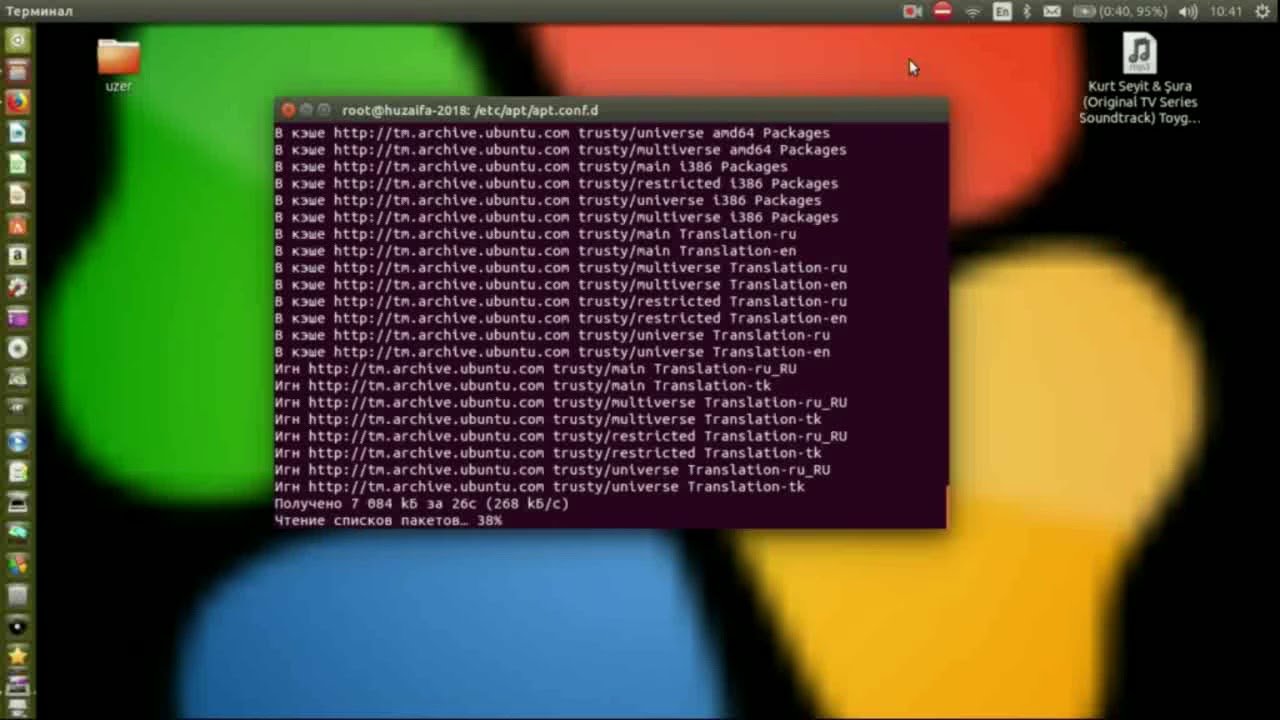The height and width of the screenshot is (720, 1280).
Task: Click line 'trusty/multiverse amd64 Packages'
Action: (x=561, y=150)
